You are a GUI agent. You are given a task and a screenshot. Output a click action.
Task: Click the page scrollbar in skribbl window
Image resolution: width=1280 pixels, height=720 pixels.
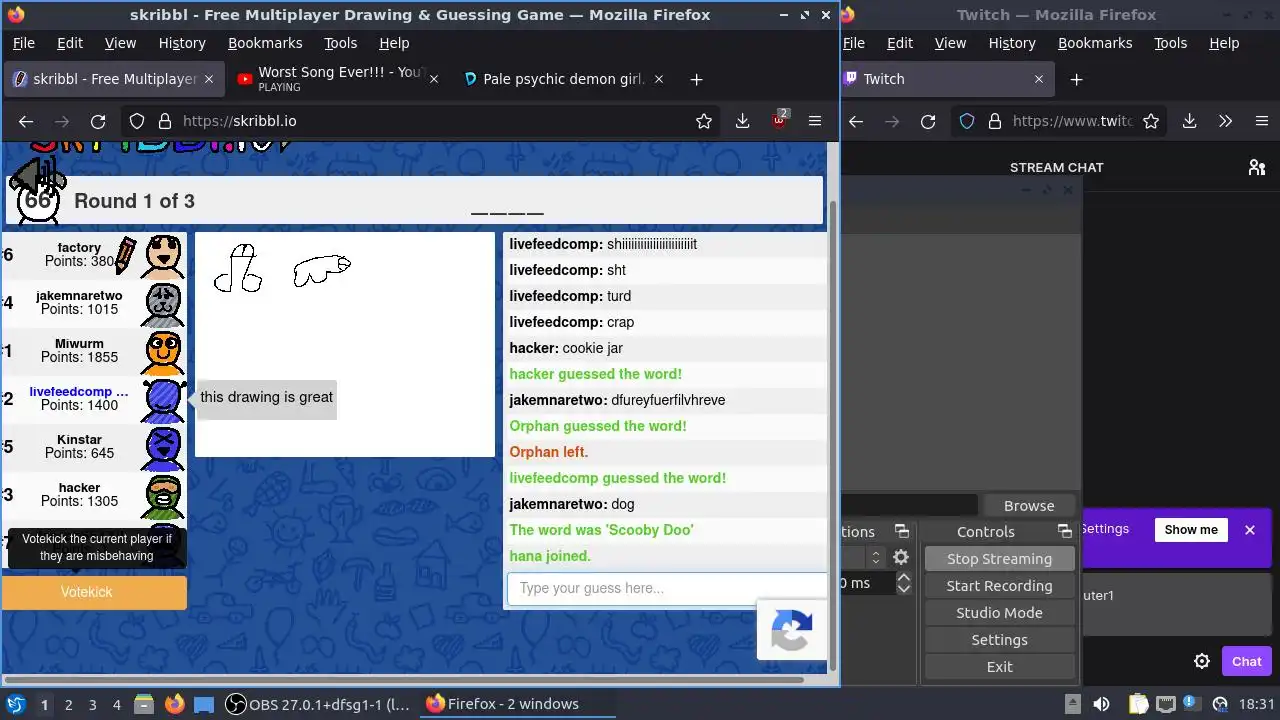pos(832,436)
